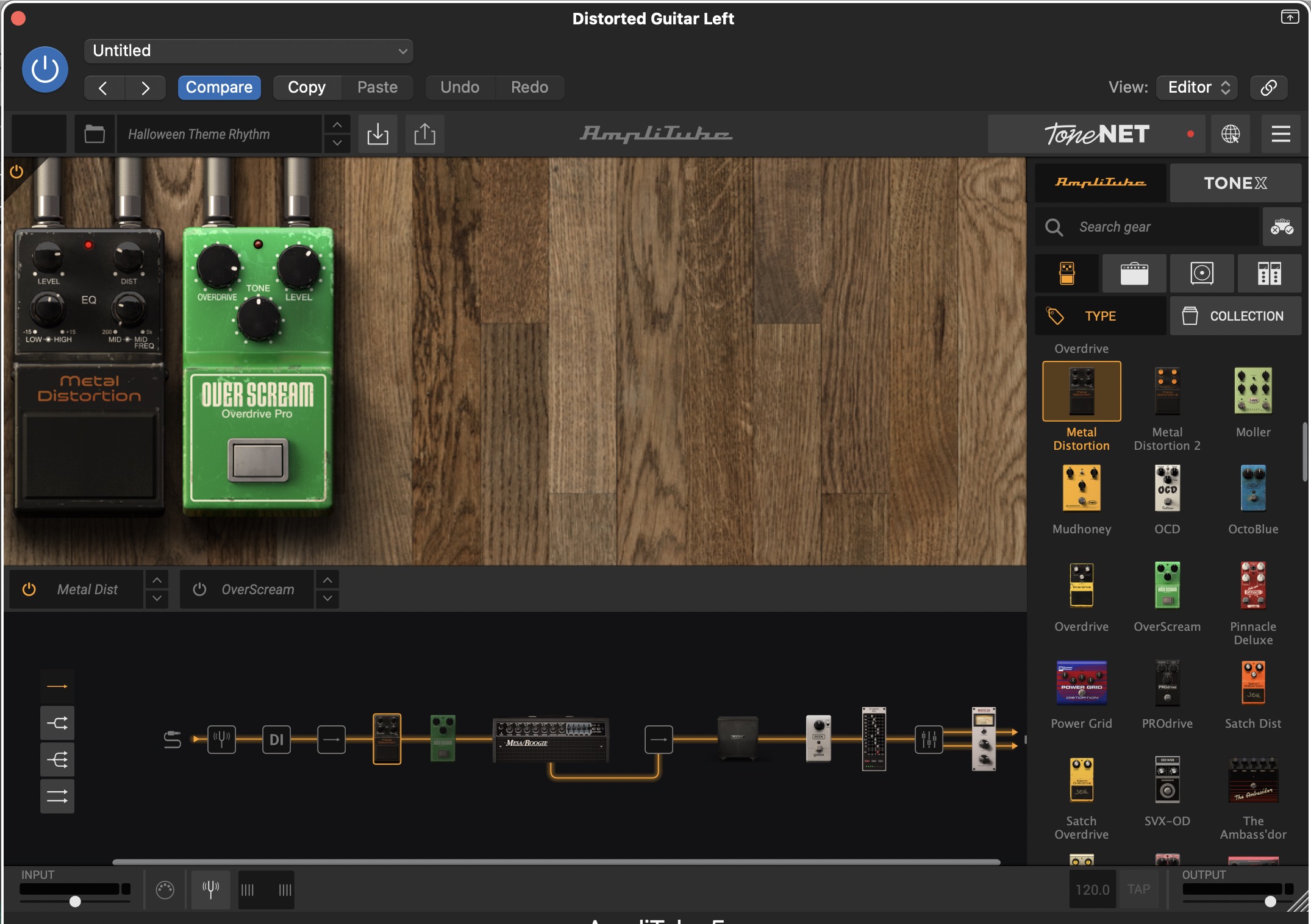Click the save preset download icon
Screen dimensions: 1311x924
377,134
